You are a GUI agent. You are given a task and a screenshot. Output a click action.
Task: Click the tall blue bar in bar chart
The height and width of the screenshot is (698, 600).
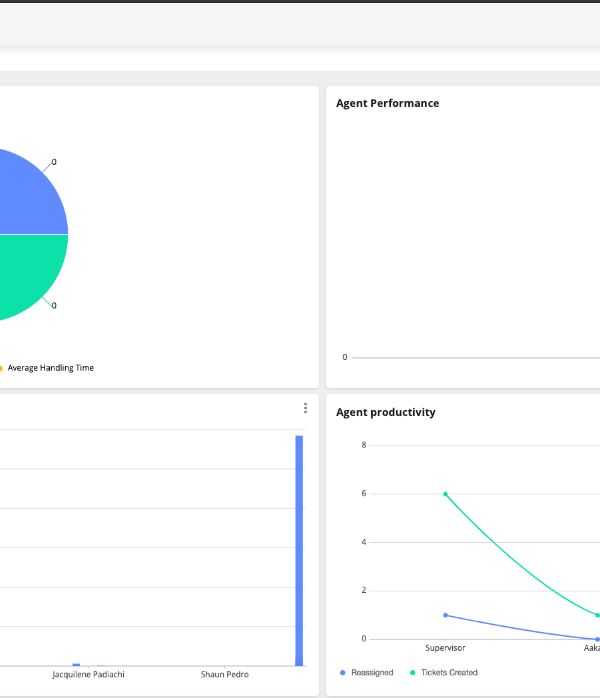tap(299, 551)
